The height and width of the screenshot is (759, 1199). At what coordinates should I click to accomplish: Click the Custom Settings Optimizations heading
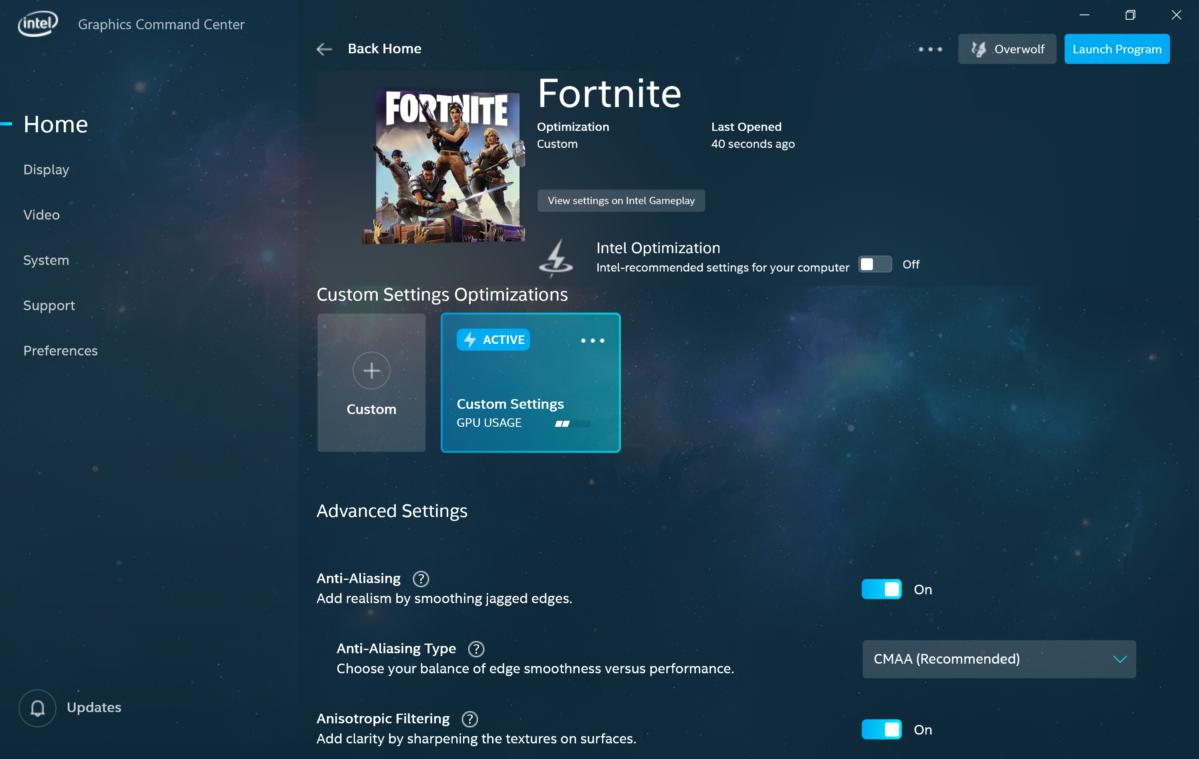click(442, 295)
